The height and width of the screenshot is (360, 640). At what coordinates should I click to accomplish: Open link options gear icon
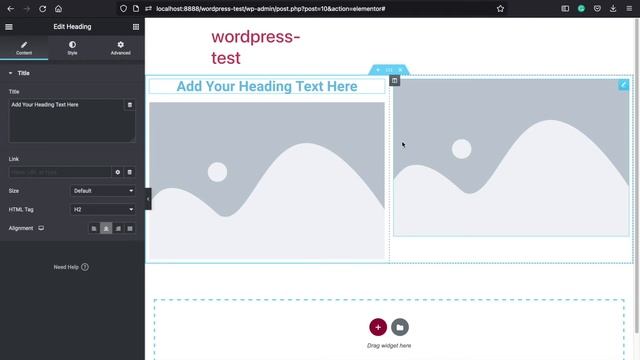[118, 172]
